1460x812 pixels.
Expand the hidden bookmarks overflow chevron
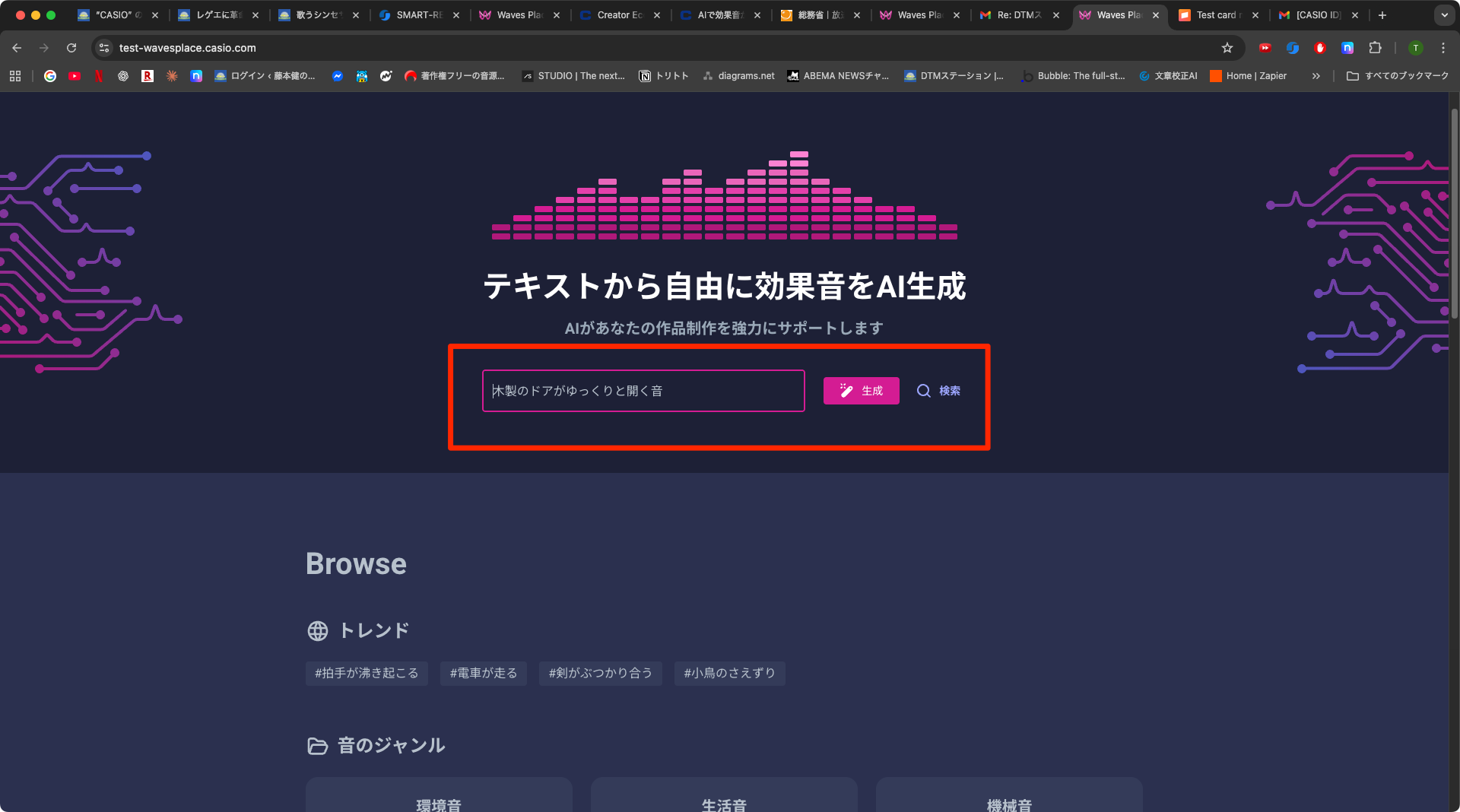[x=1316, y=76]
